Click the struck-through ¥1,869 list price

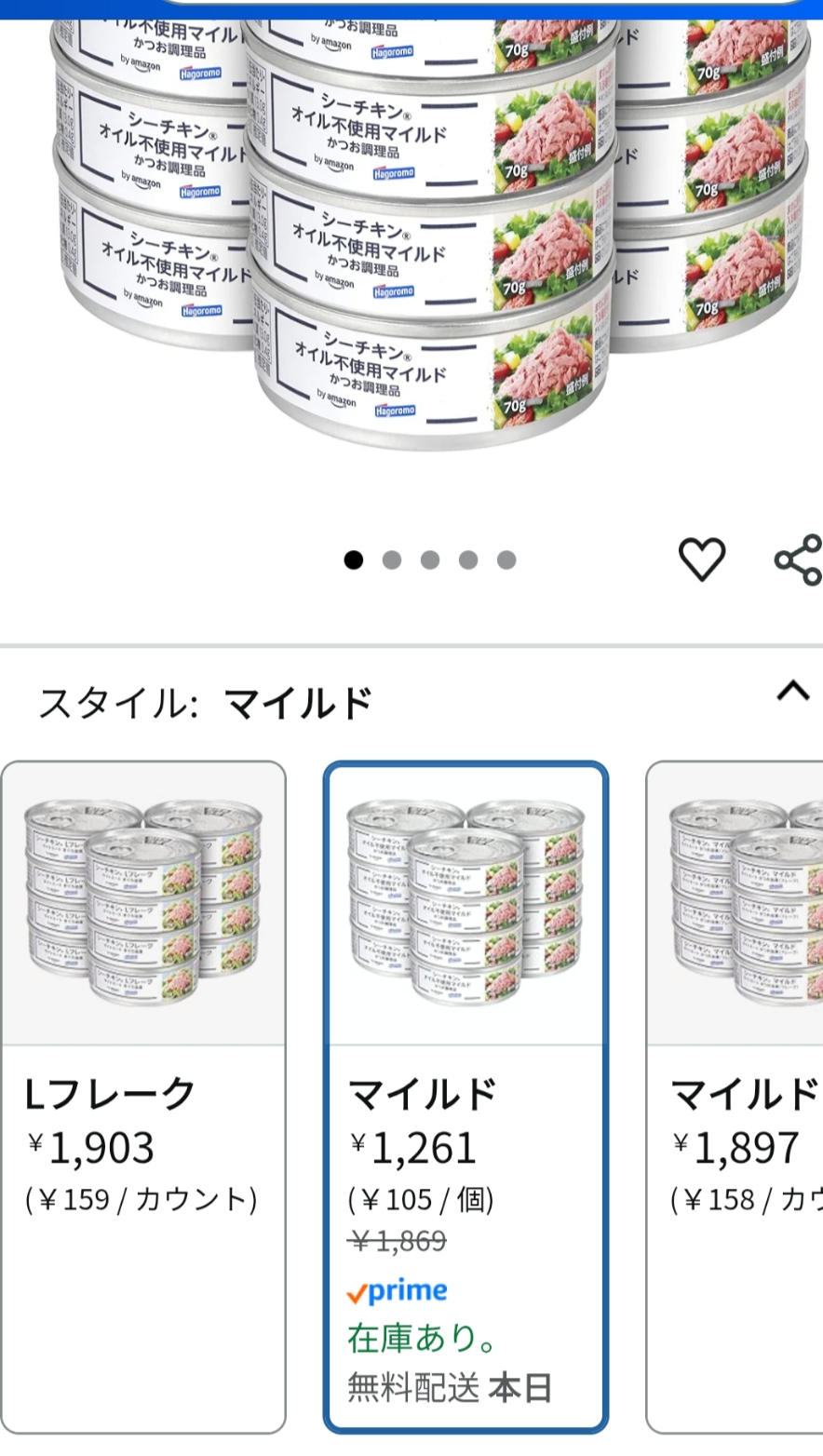[x=398, y=1241]
